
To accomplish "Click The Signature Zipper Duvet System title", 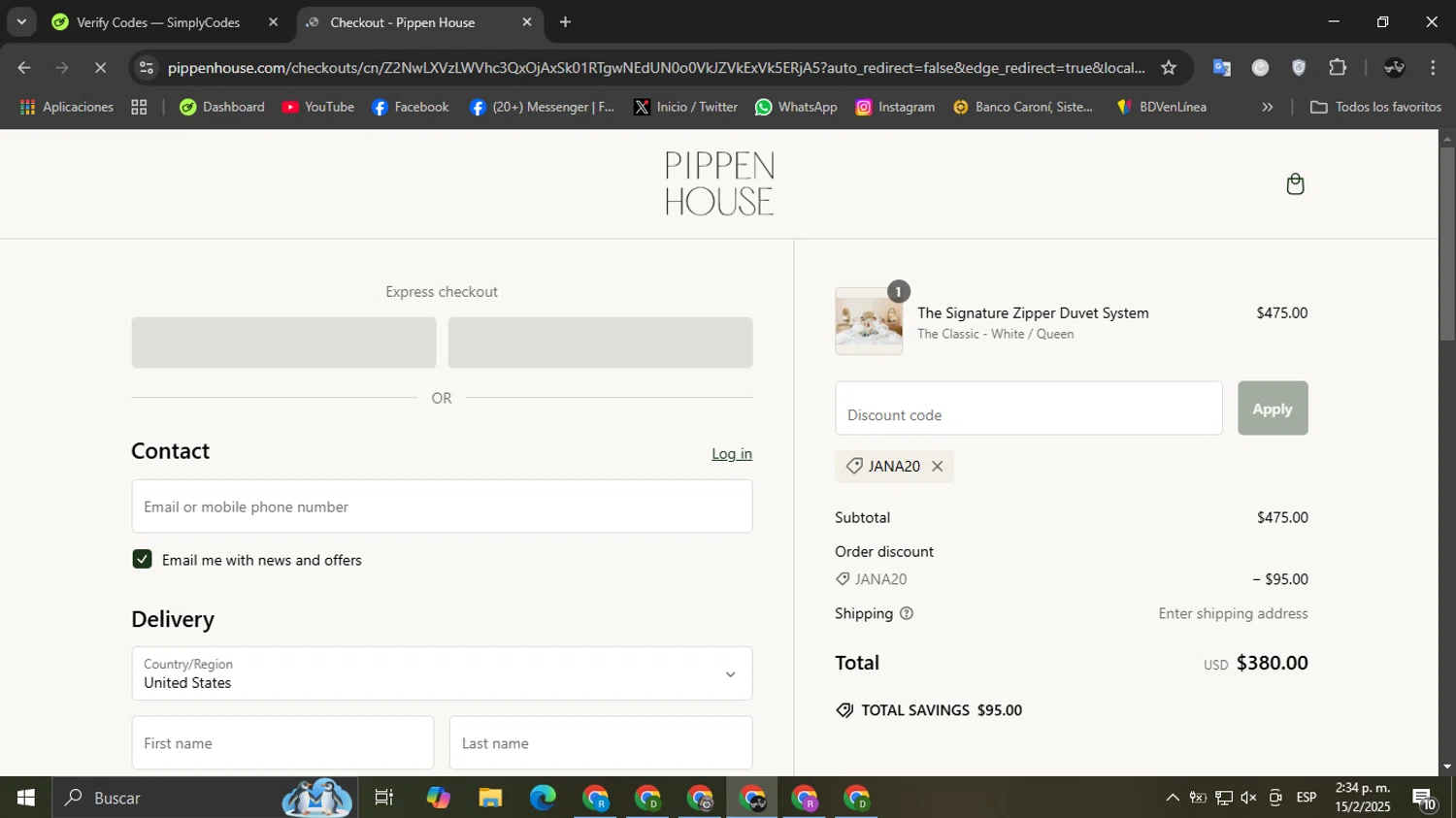I will click(x=1033, y=313).
